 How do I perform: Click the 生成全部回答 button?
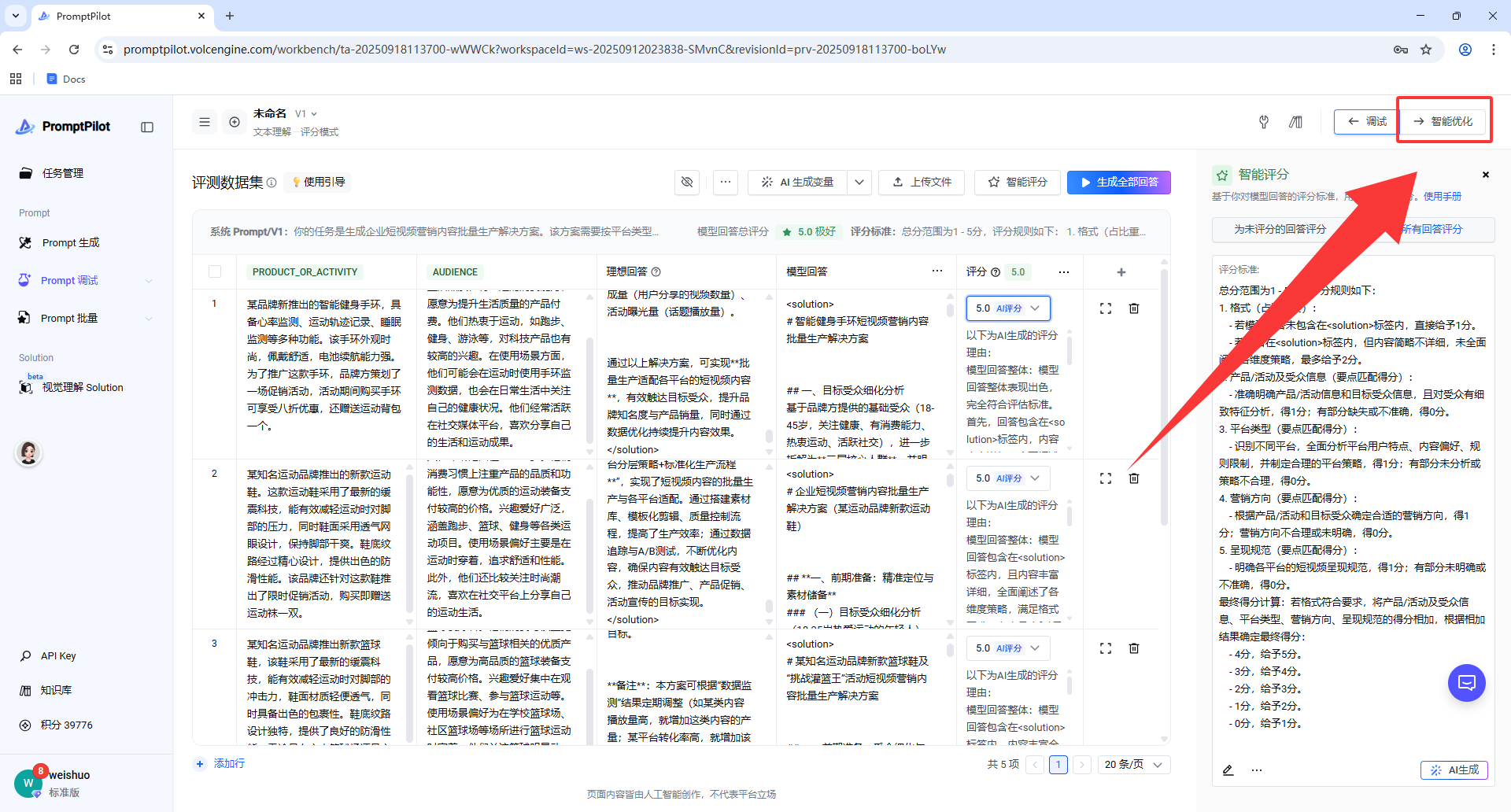click(1118, 183)
